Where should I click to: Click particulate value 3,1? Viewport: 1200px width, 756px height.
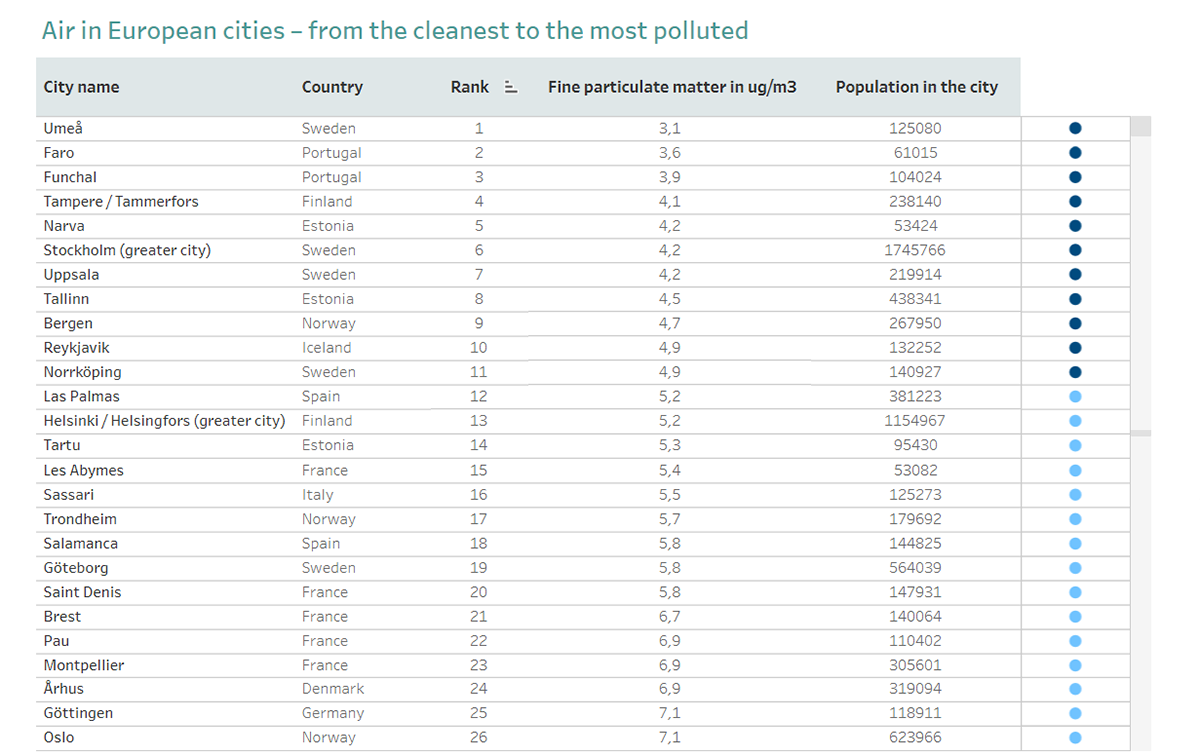pos(669,128)
